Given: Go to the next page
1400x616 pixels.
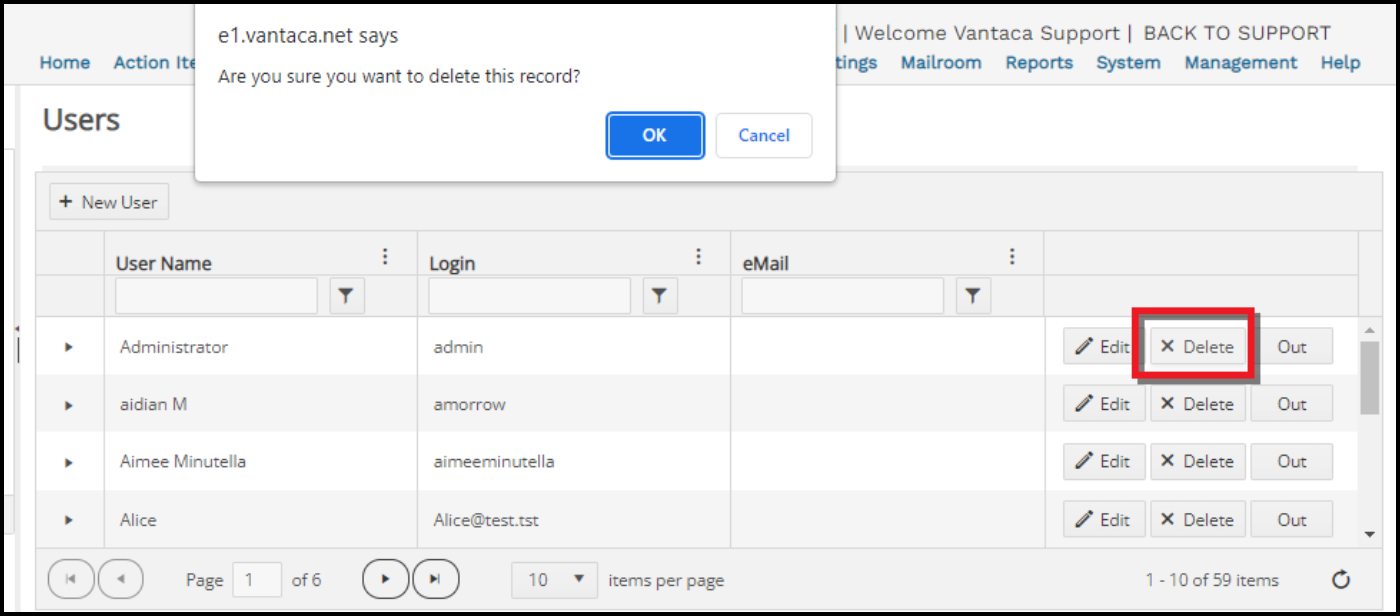Looking at the screenshot, I should [x=386, y=579].
